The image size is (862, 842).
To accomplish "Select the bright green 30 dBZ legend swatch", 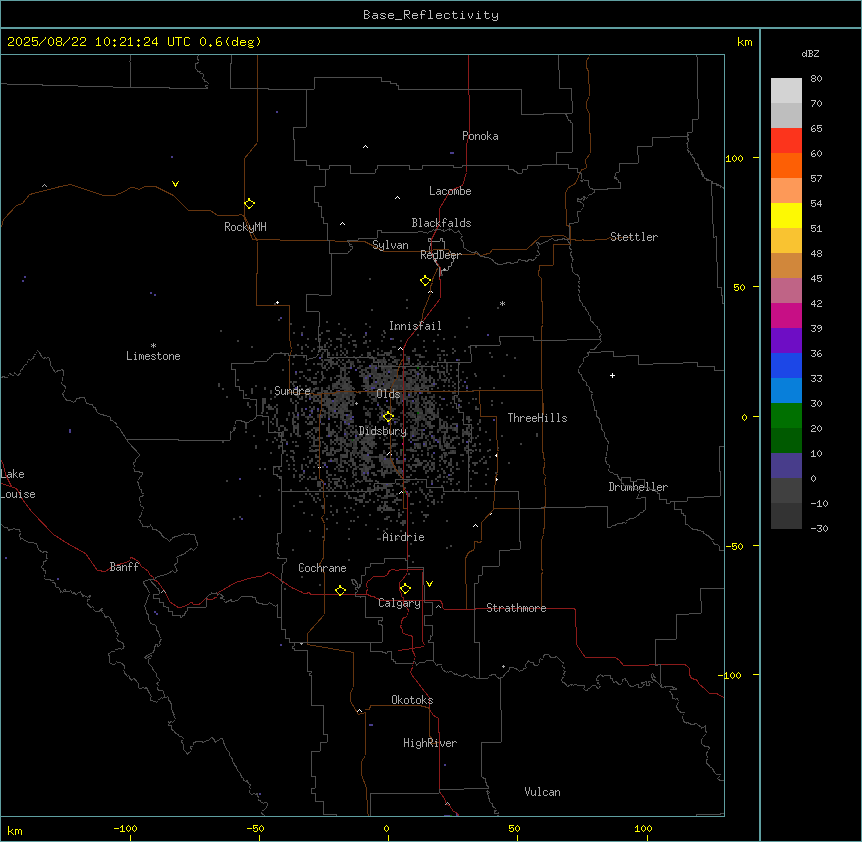I will 786,416.
